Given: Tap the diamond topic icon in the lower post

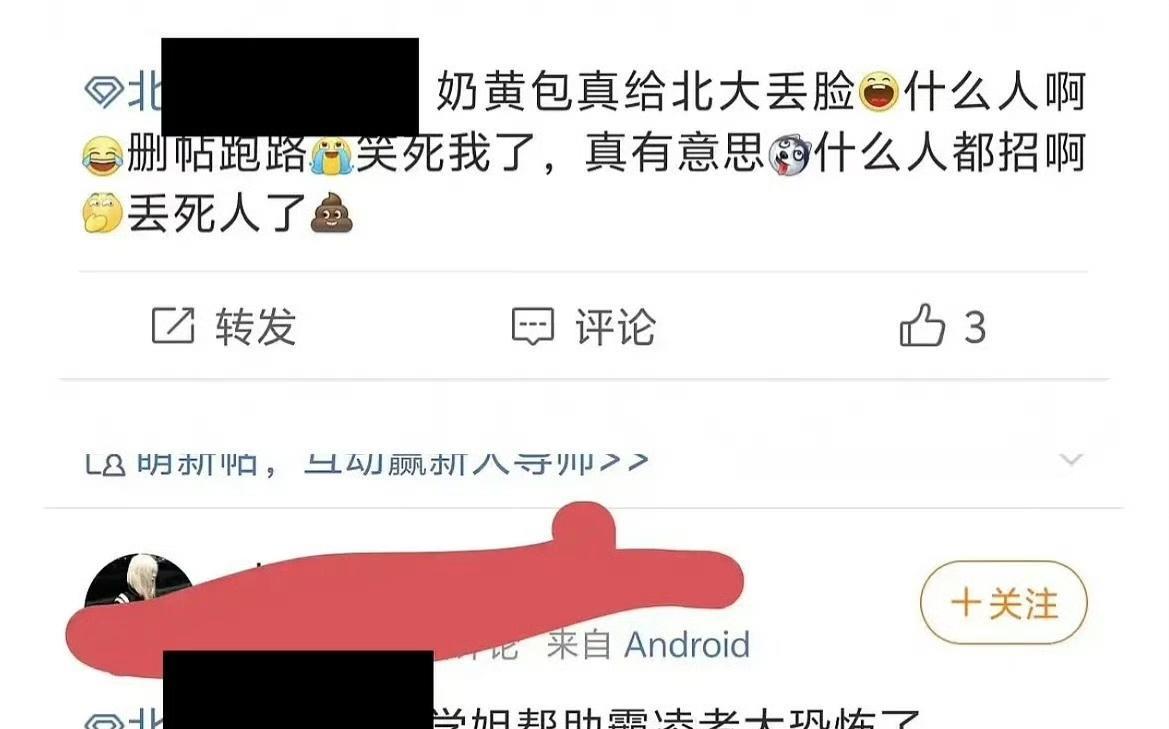Looking at the screenshot, I should [x=104, y=722].
